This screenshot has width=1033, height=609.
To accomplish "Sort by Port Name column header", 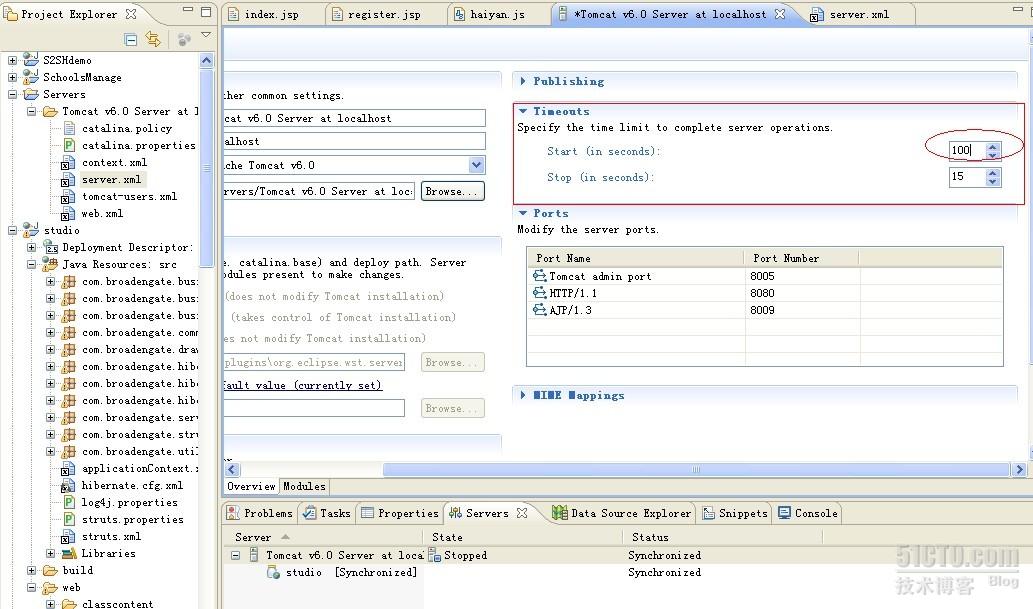I will click(636, 258).
